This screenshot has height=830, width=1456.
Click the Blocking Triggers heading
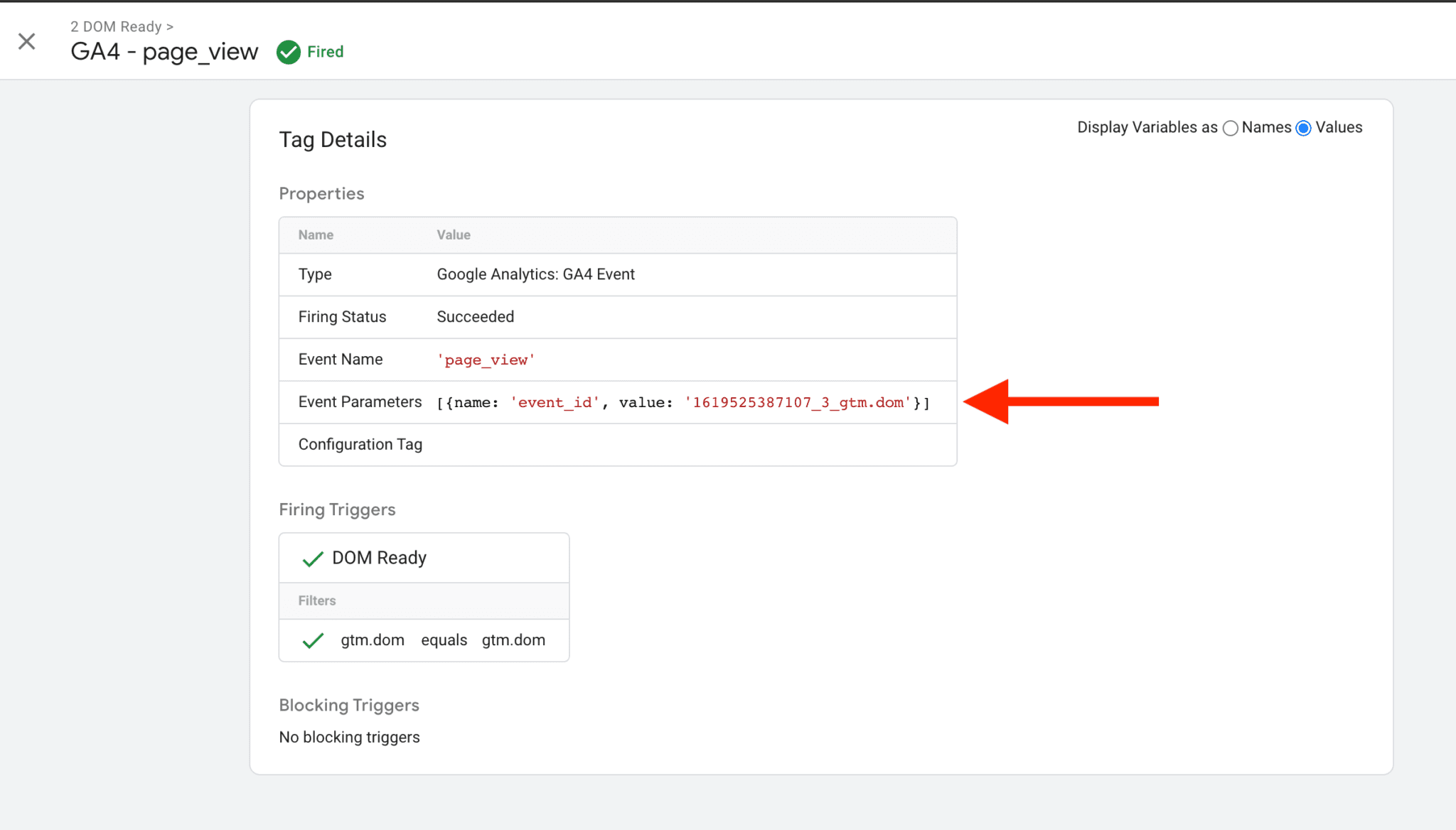pos(349,705)
